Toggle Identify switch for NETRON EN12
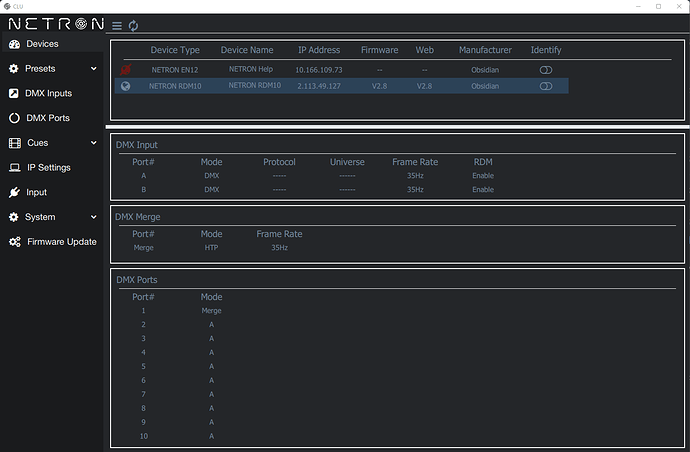Viewport: 690px width, 452px height. [x=546, y=70]
